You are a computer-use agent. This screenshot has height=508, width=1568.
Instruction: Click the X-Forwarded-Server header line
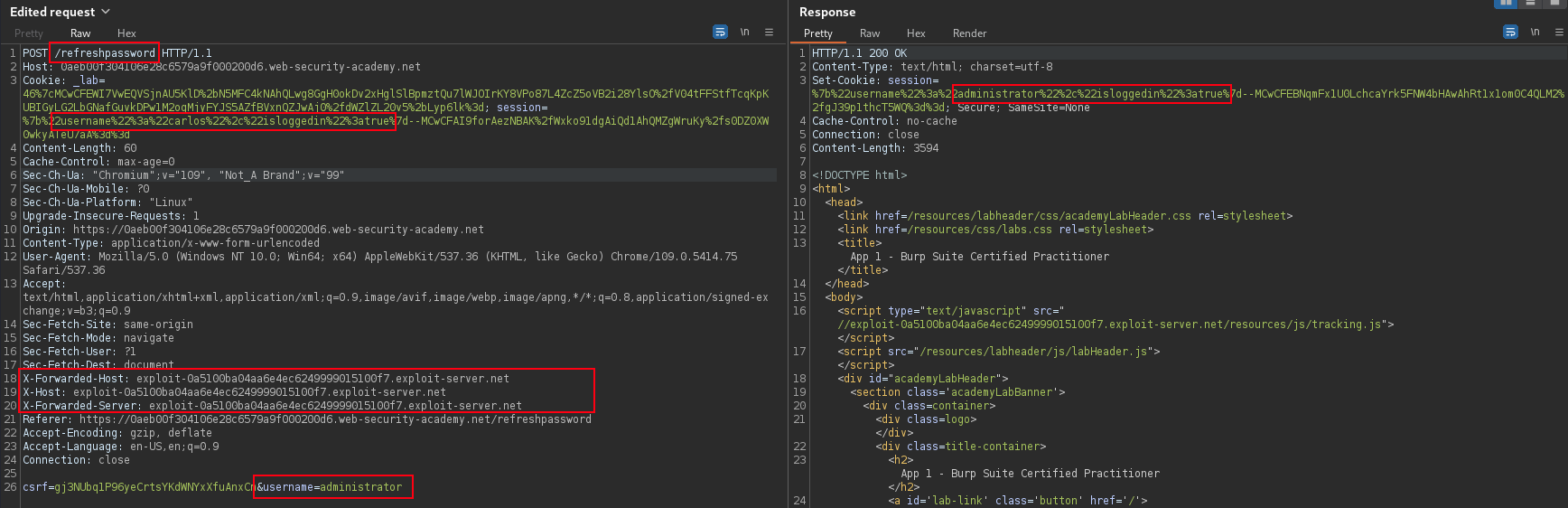coord(272,406)
